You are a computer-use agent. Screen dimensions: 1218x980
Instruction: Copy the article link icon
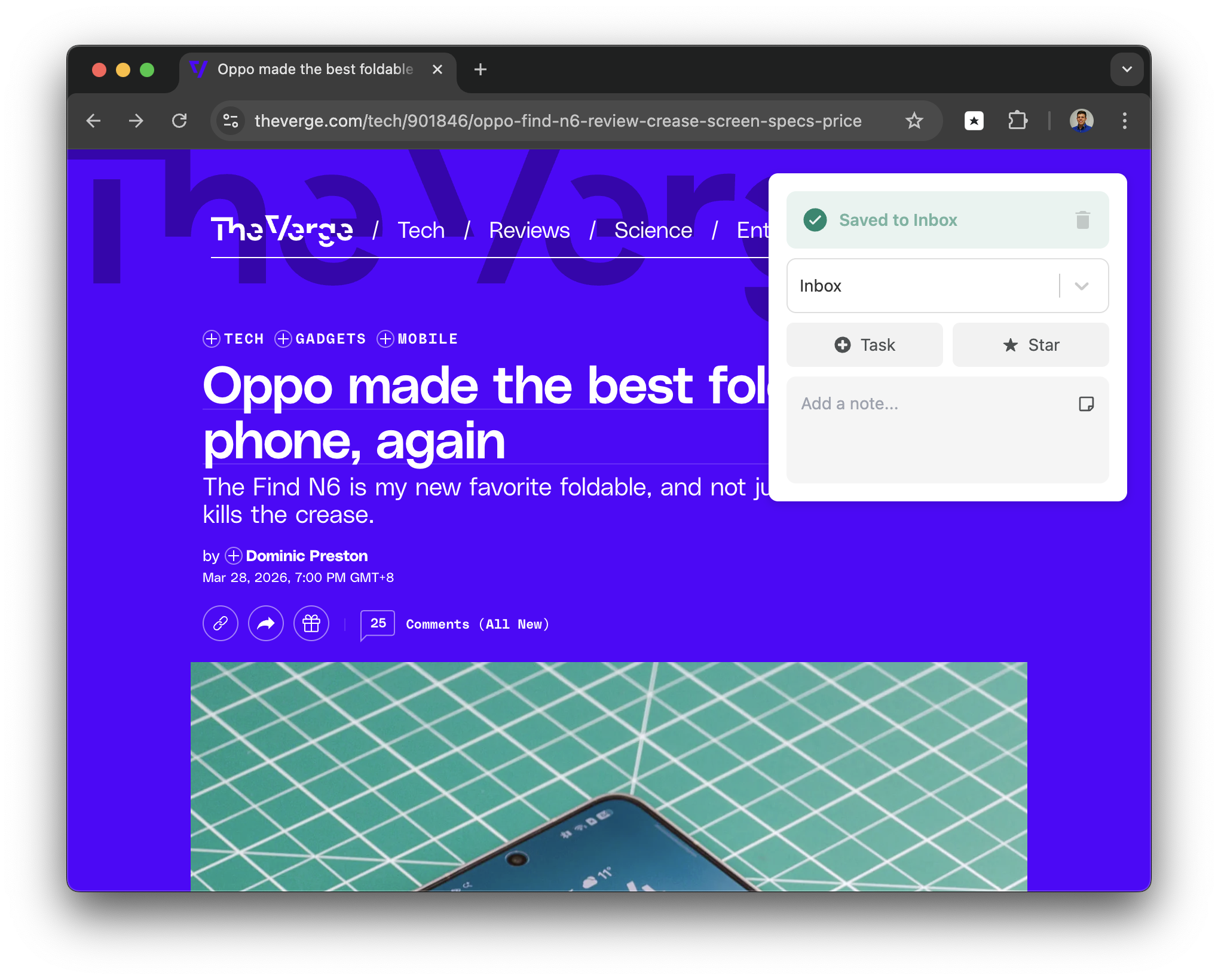coord(220,623)
